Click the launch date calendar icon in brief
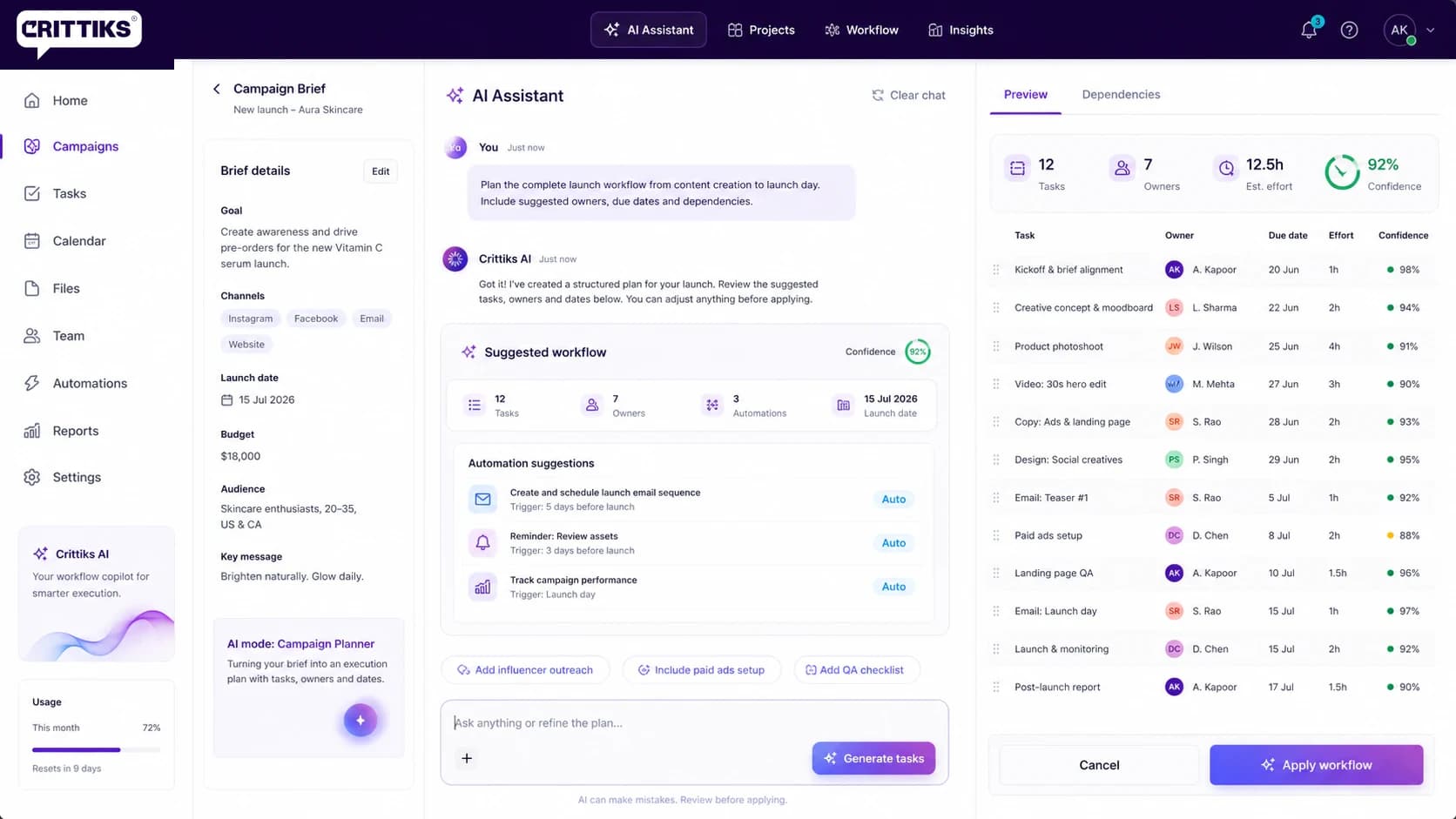Image resolution: width=1456 pixels, height=819 pixels. pos(226,399)
